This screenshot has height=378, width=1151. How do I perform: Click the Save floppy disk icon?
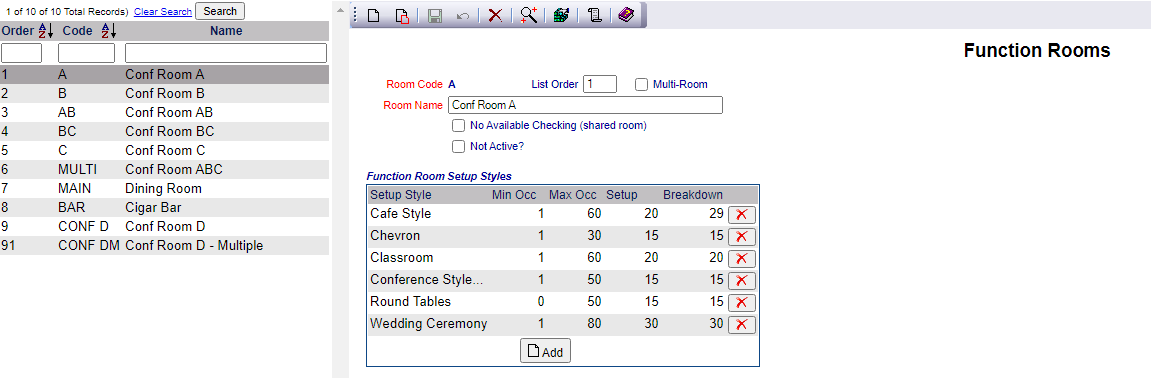point(435,15)
